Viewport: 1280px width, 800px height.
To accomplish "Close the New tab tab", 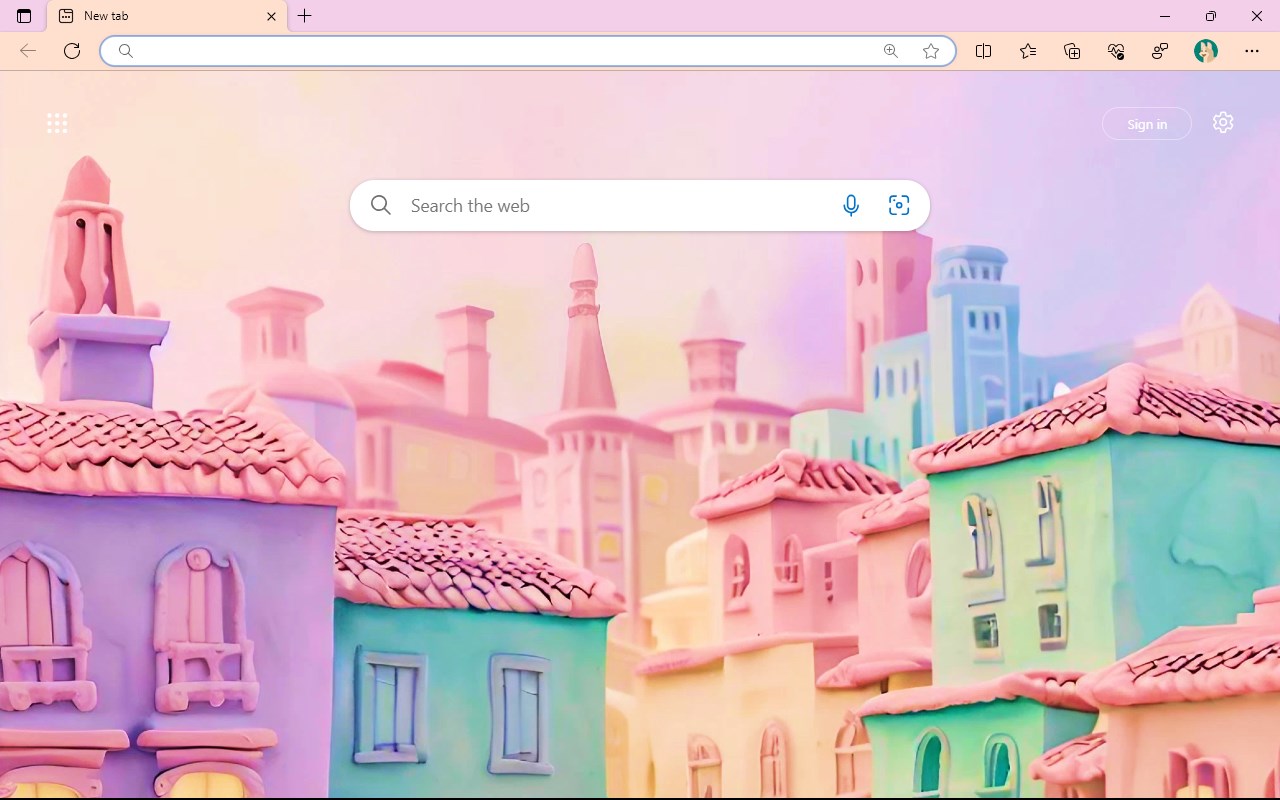I will [x=271, y=16].
